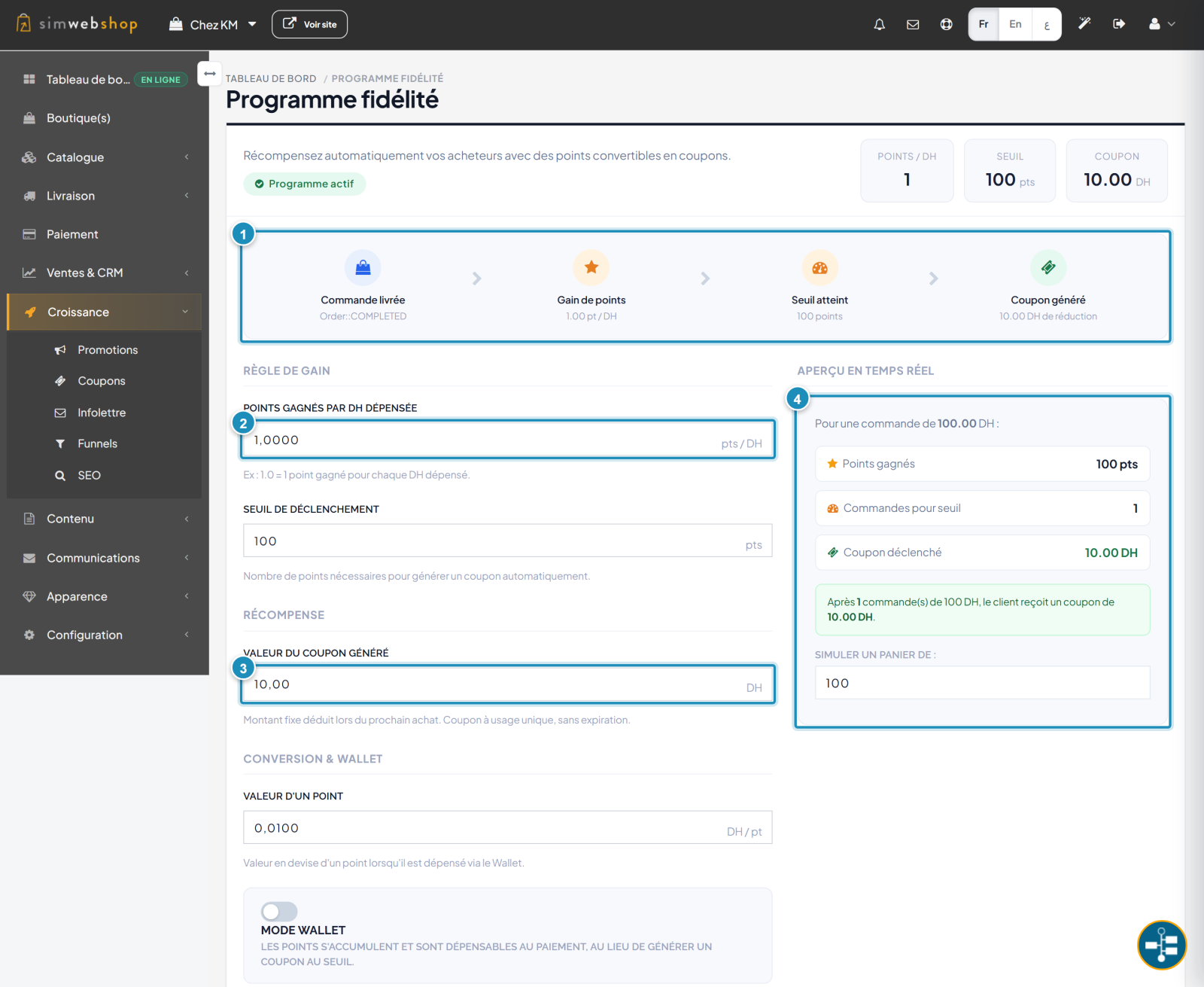
Task: Switch language to En
Action: point(1015,24)
